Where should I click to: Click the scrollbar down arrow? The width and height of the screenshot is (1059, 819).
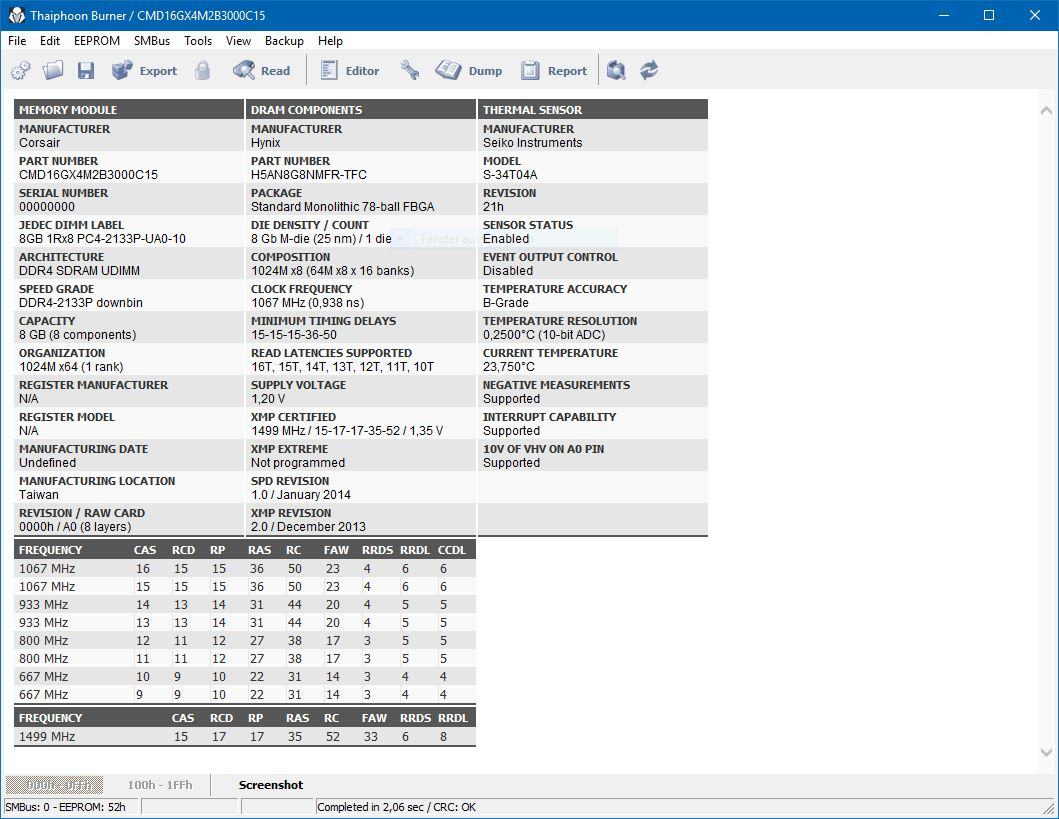point(1046,752)
